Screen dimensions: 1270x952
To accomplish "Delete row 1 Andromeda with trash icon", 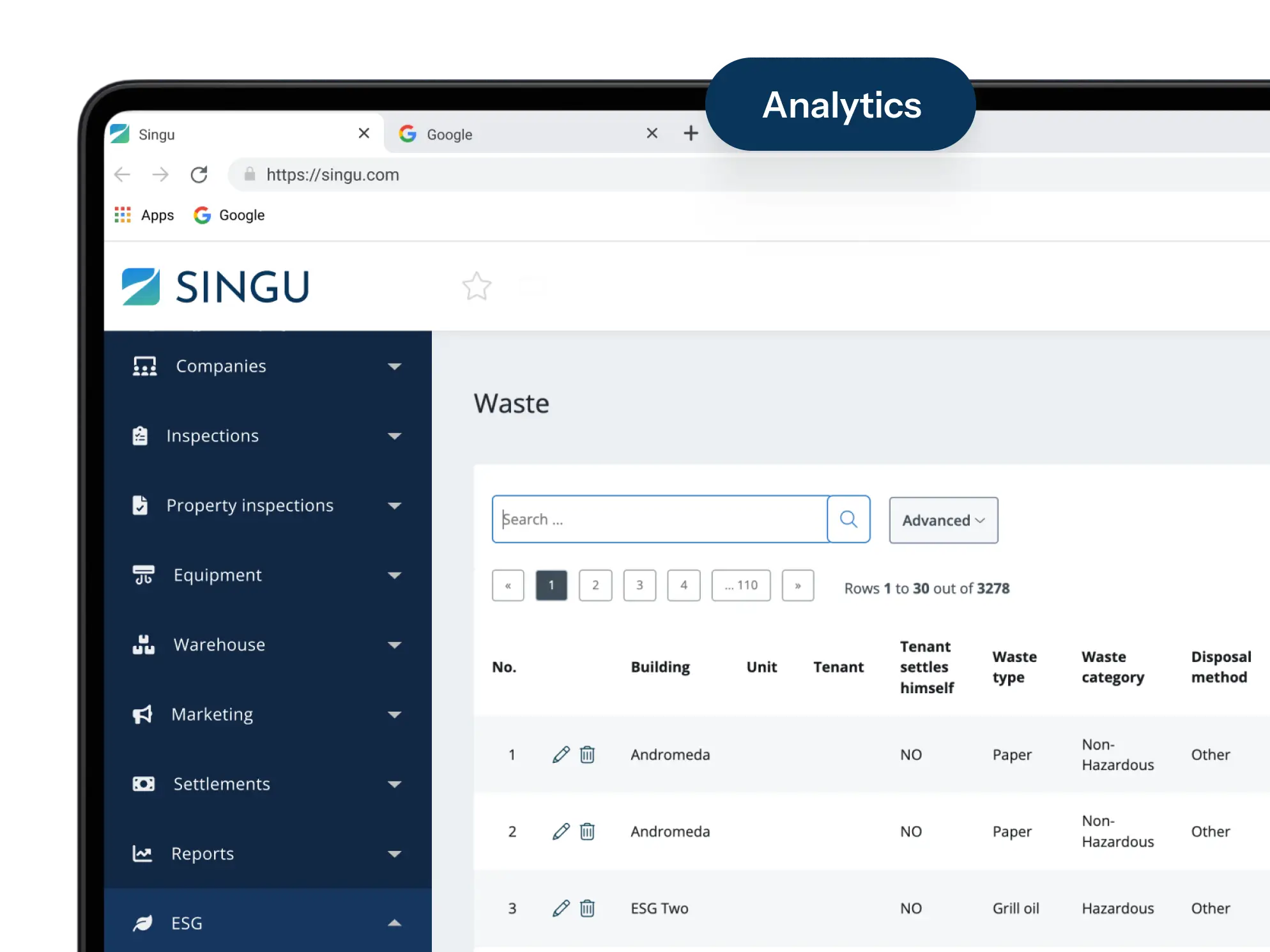I will pyautogui.click(x=587, y=755).
